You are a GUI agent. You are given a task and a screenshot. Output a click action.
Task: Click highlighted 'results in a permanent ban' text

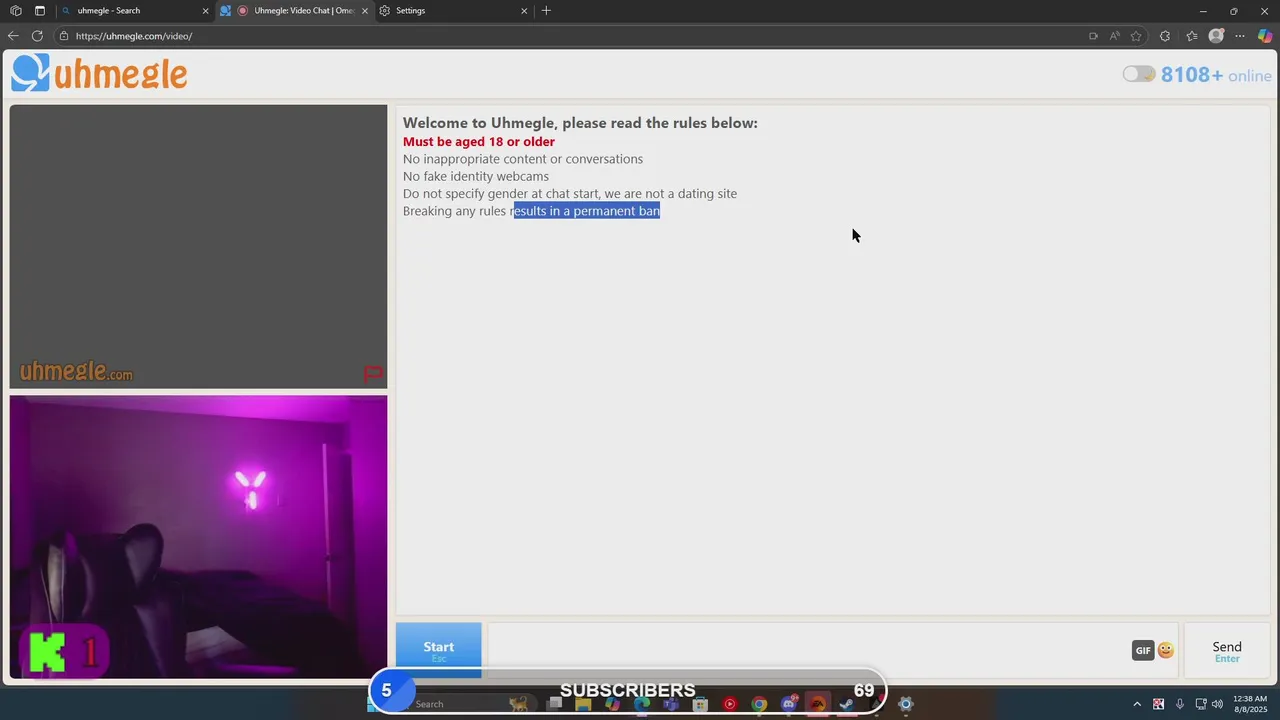click(x=586, y=211)
